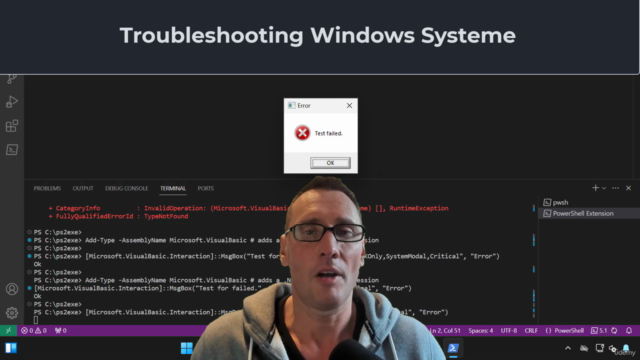The width and height of the screenshot is (640, 360).
Task: Show hidden system tray icons
Action: pos(568,348)
